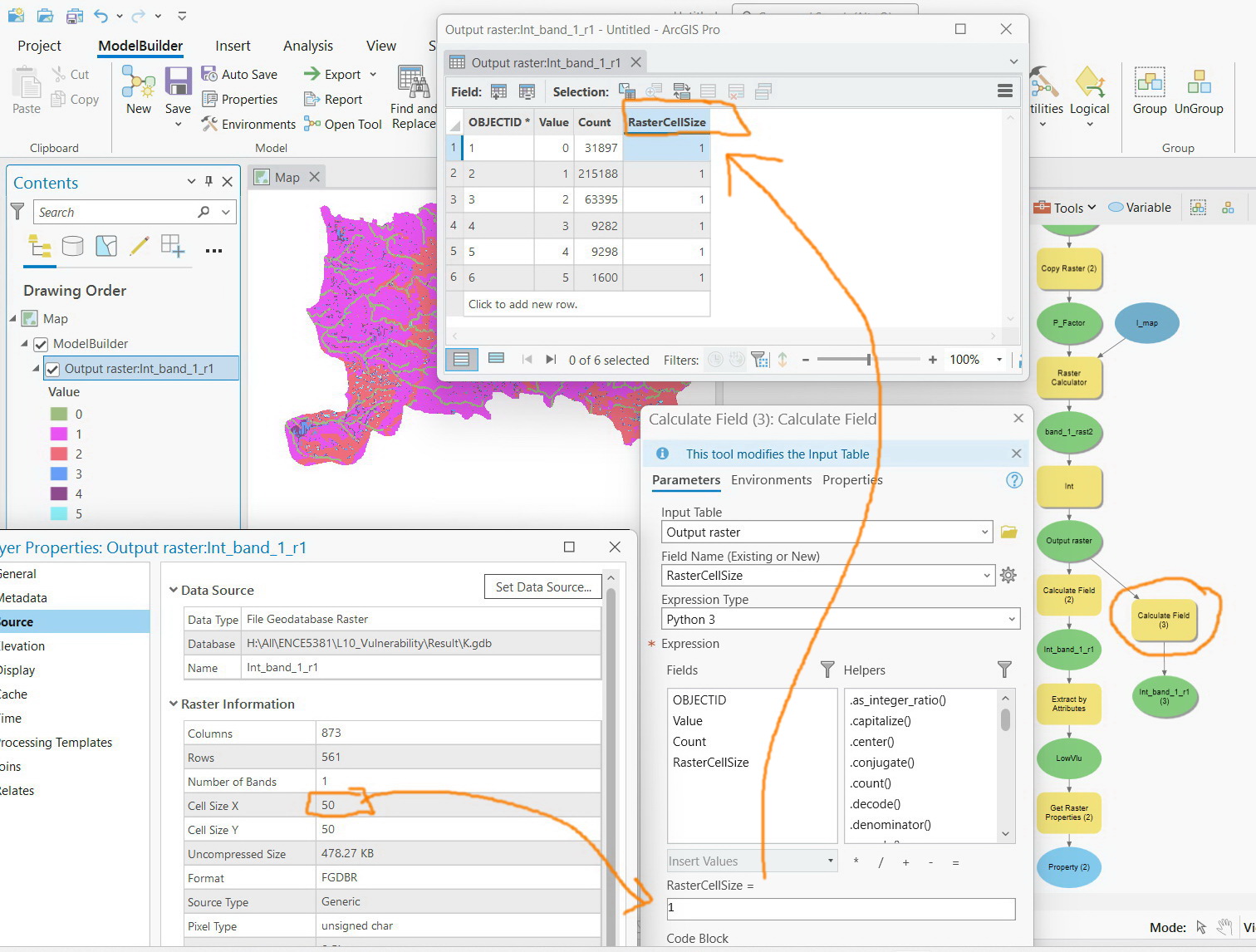Open the model Environments tool
Screen dimensions: 1256x952
coord(248,124)
